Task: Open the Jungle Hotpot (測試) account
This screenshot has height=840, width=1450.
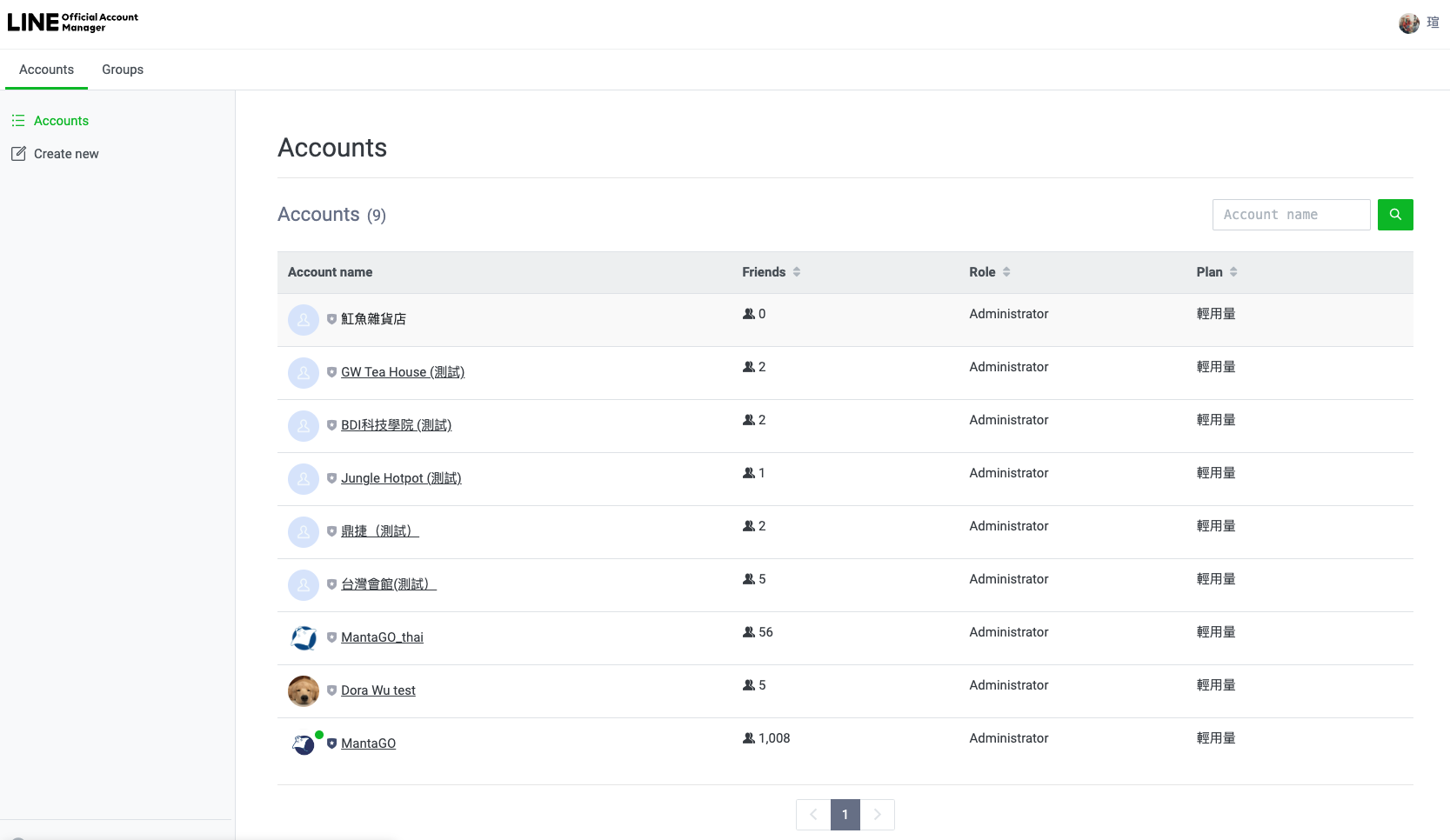Action: (x=401, y=478)
